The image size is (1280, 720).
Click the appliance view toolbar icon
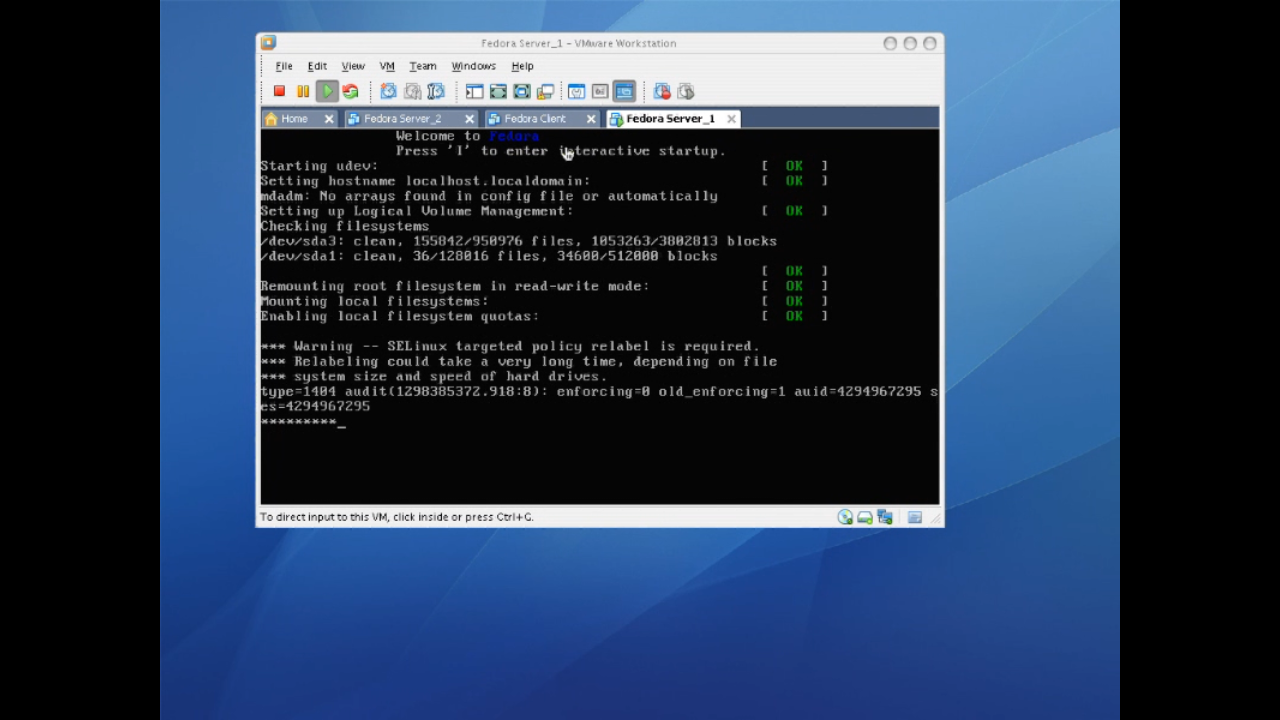(x=600, y=92)
